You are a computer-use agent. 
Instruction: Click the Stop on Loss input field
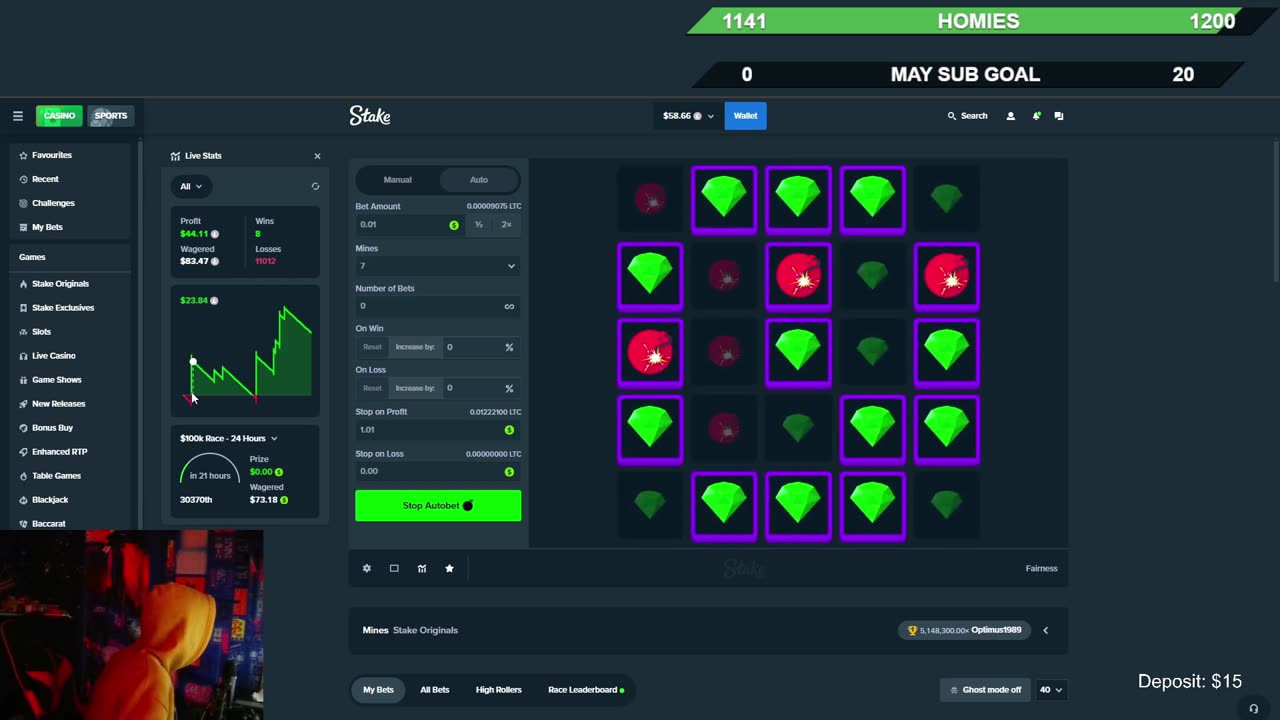pyautogui.click(x=428, y=471)
